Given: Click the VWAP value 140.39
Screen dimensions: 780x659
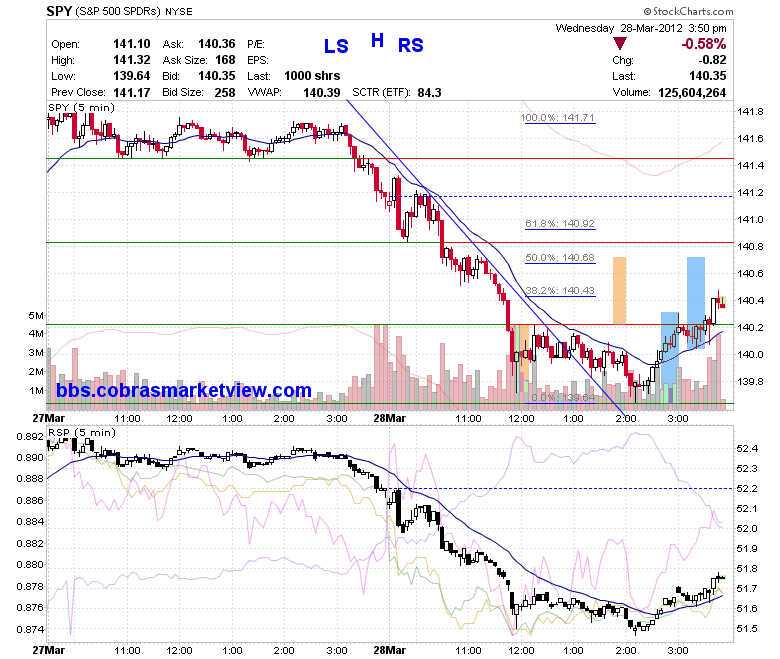Looking at the screenshot, I should click(322, 93).
